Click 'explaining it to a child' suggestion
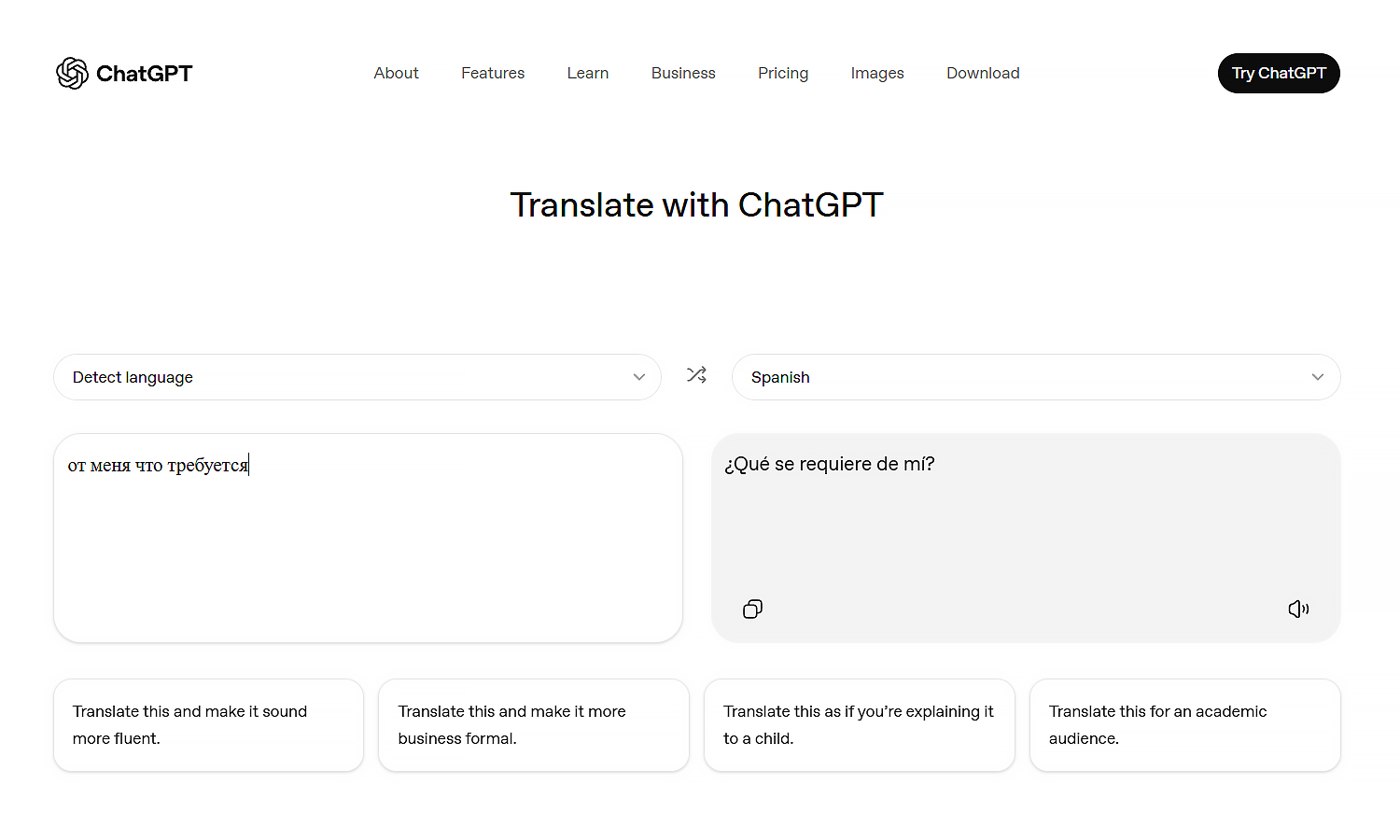 coord(859,725)
